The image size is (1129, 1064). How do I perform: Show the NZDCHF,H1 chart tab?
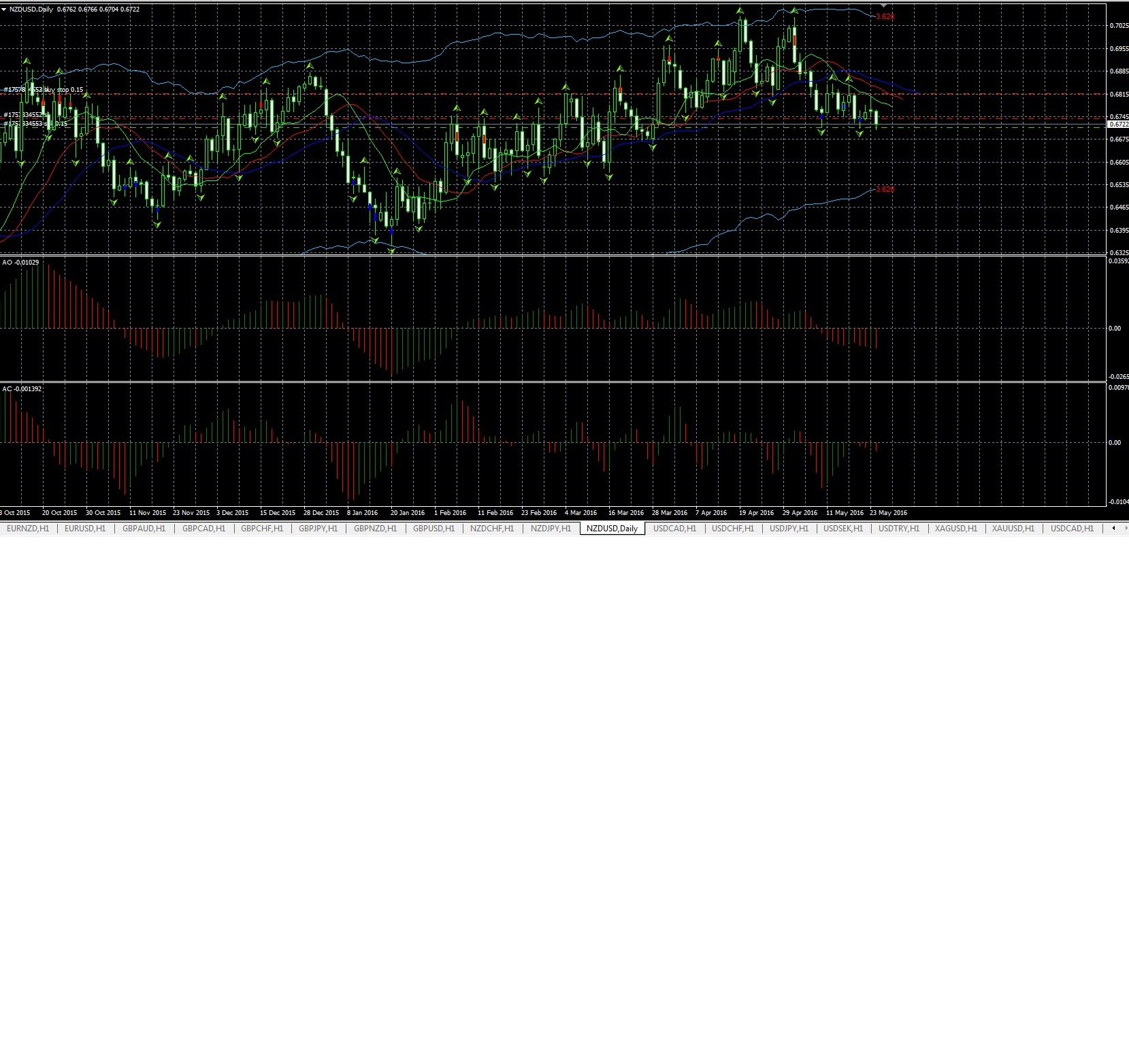[x=492, y=529]
